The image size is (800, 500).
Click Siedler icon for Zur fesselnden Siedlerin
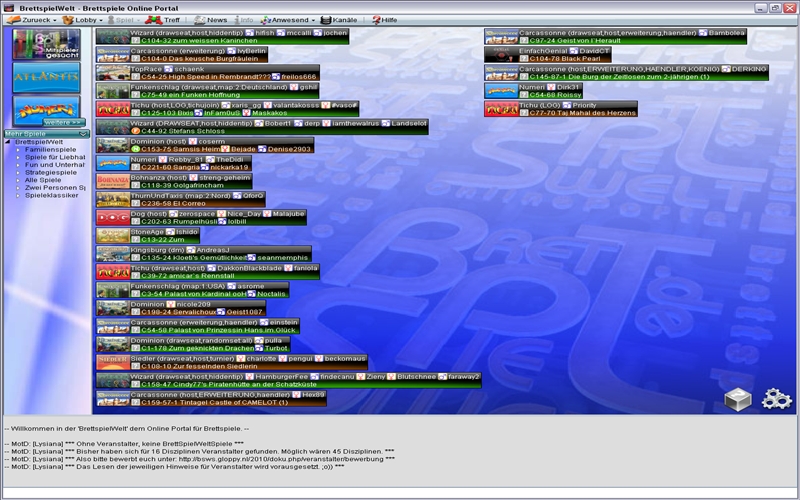pos(113,363)
